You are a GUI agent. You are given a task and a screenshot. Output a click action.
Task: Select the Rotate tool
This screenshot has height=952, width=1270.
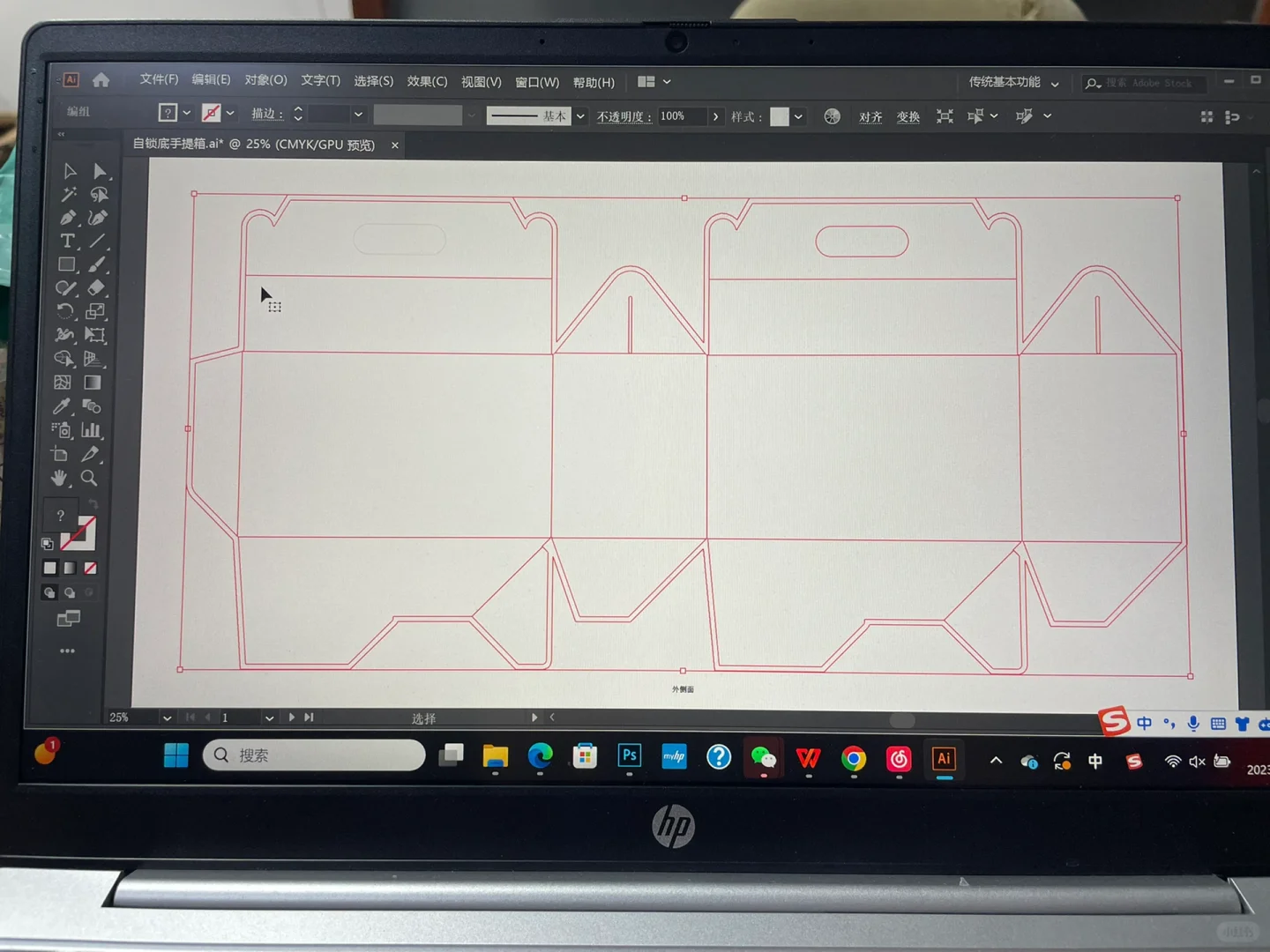pos(65,311)
